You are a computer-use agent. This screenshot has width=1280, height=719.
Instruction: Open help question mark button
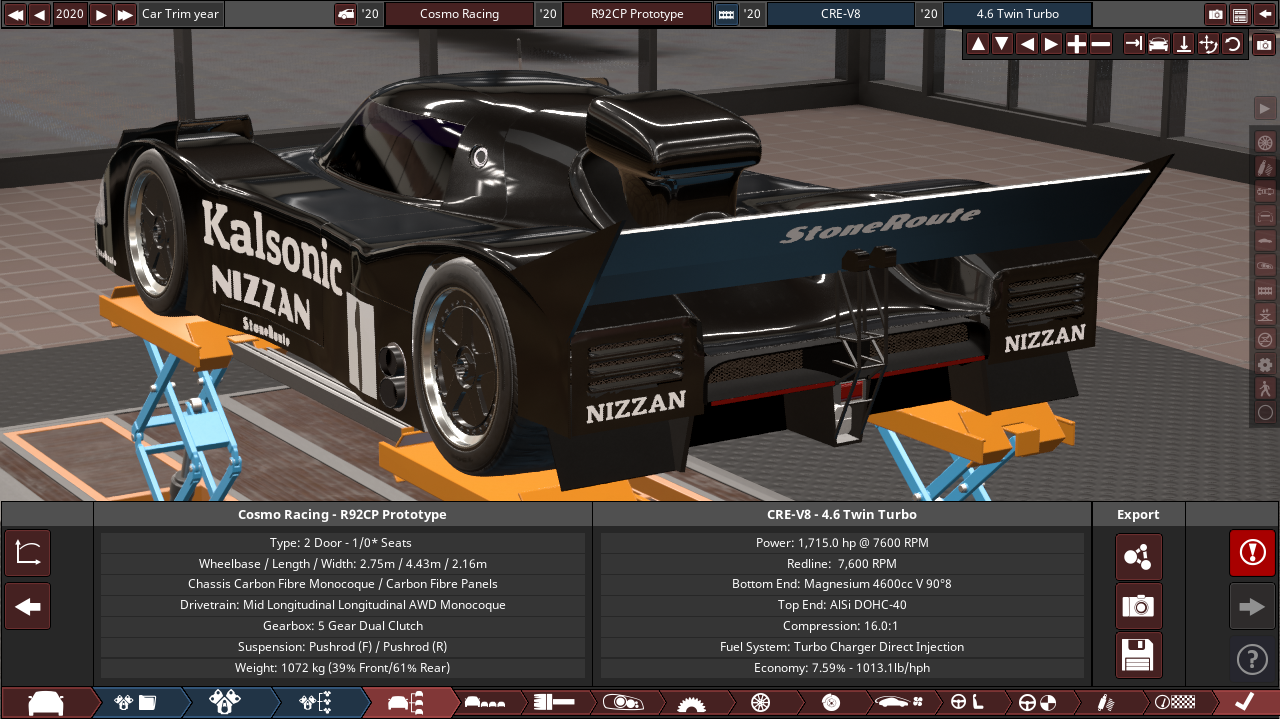(x=1252, y=659)
